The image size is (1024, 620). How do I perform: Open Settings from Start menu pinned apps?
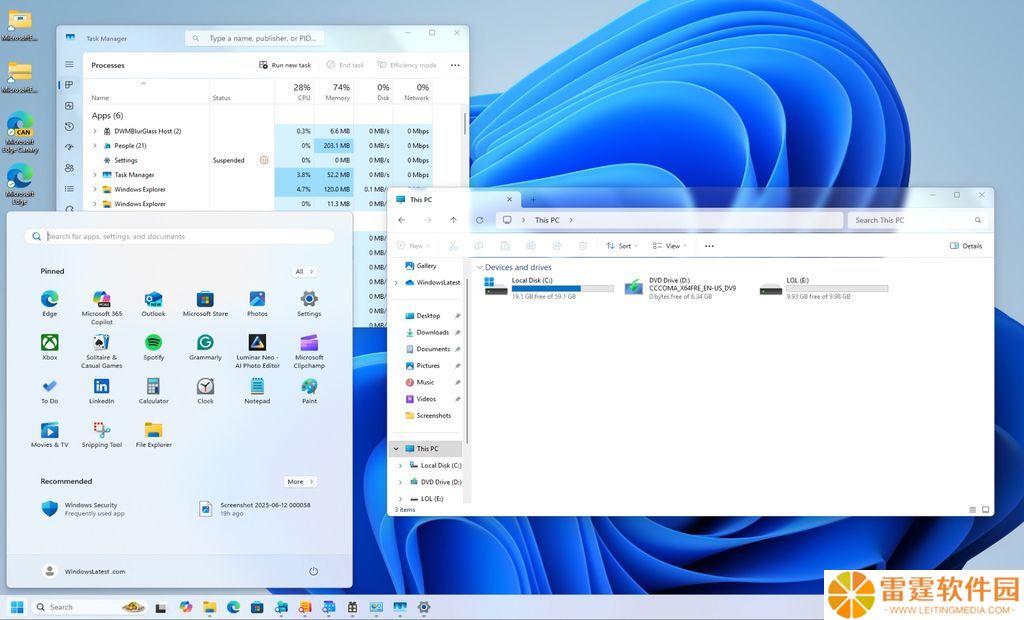point(309,304)
